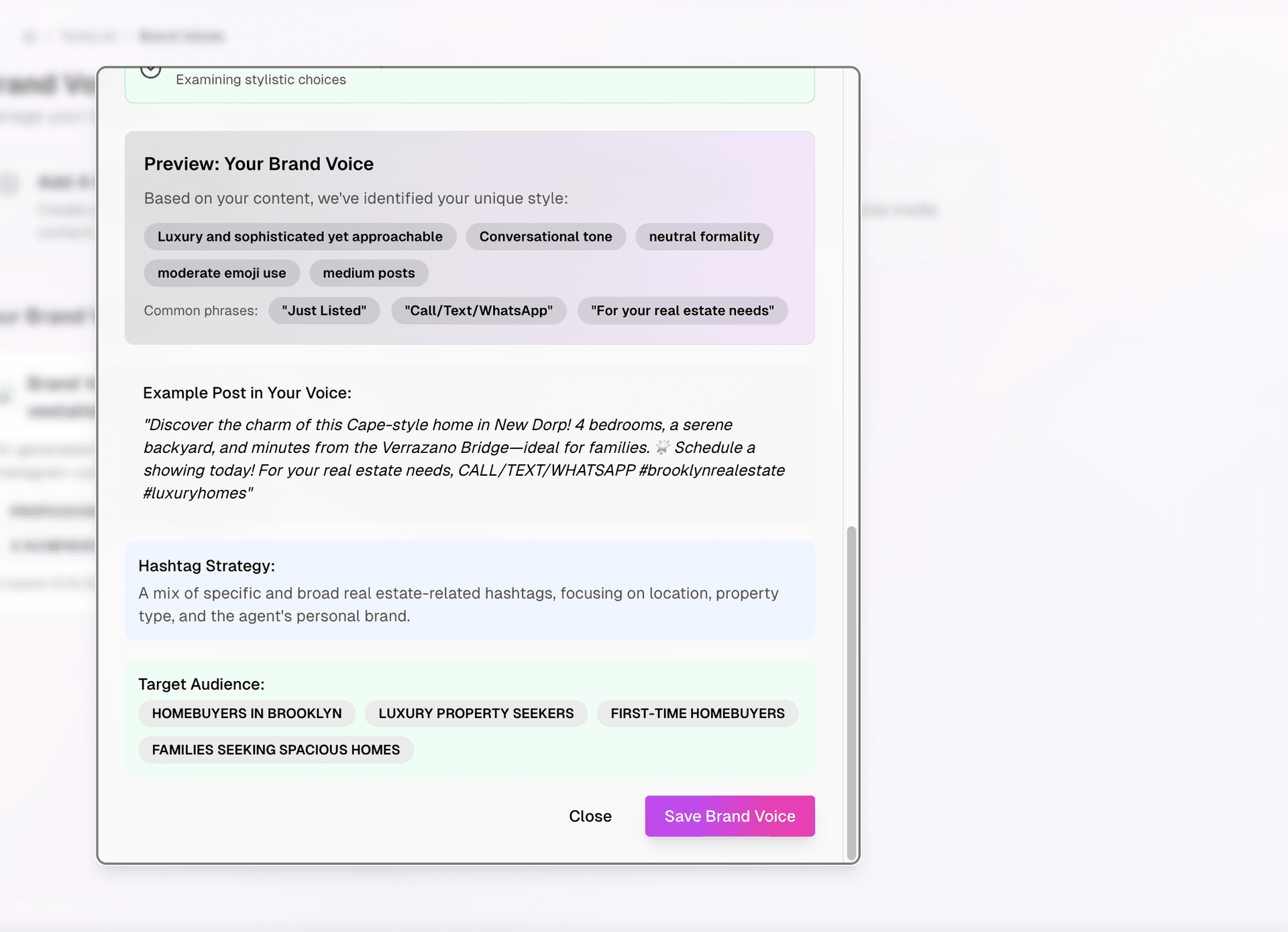Click the common phrase 'Just Listed'
This screenshot has width=1288, height=932.
[324, 310]
